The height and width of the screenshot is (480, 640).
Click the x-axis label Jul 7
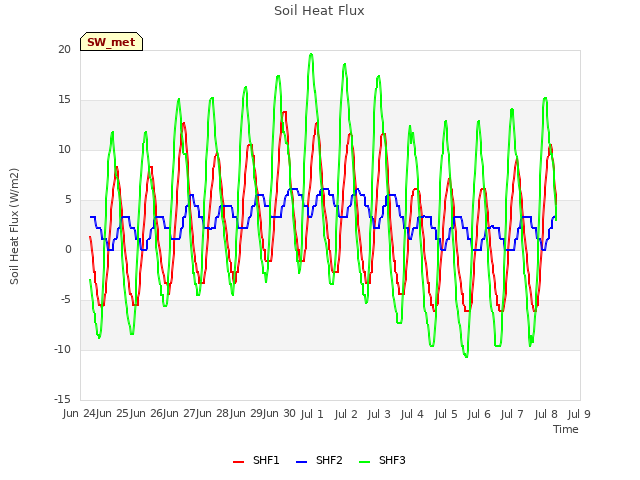pyautogui.click(x=512, y=414)
